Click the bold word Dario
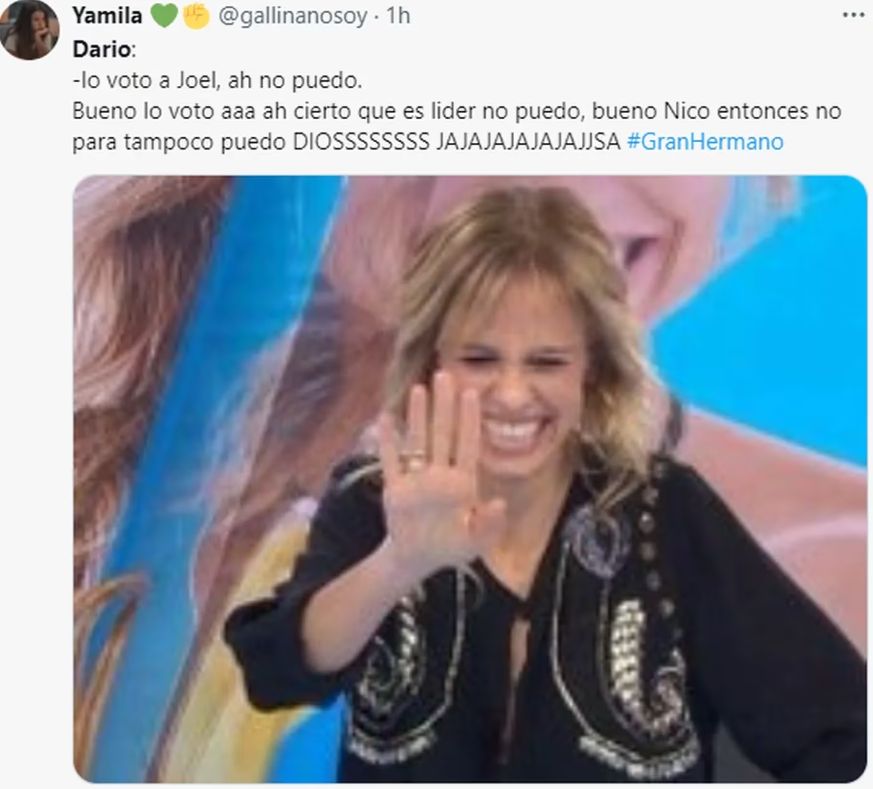Screen dimensions: 873x789 tap(102, 49)
